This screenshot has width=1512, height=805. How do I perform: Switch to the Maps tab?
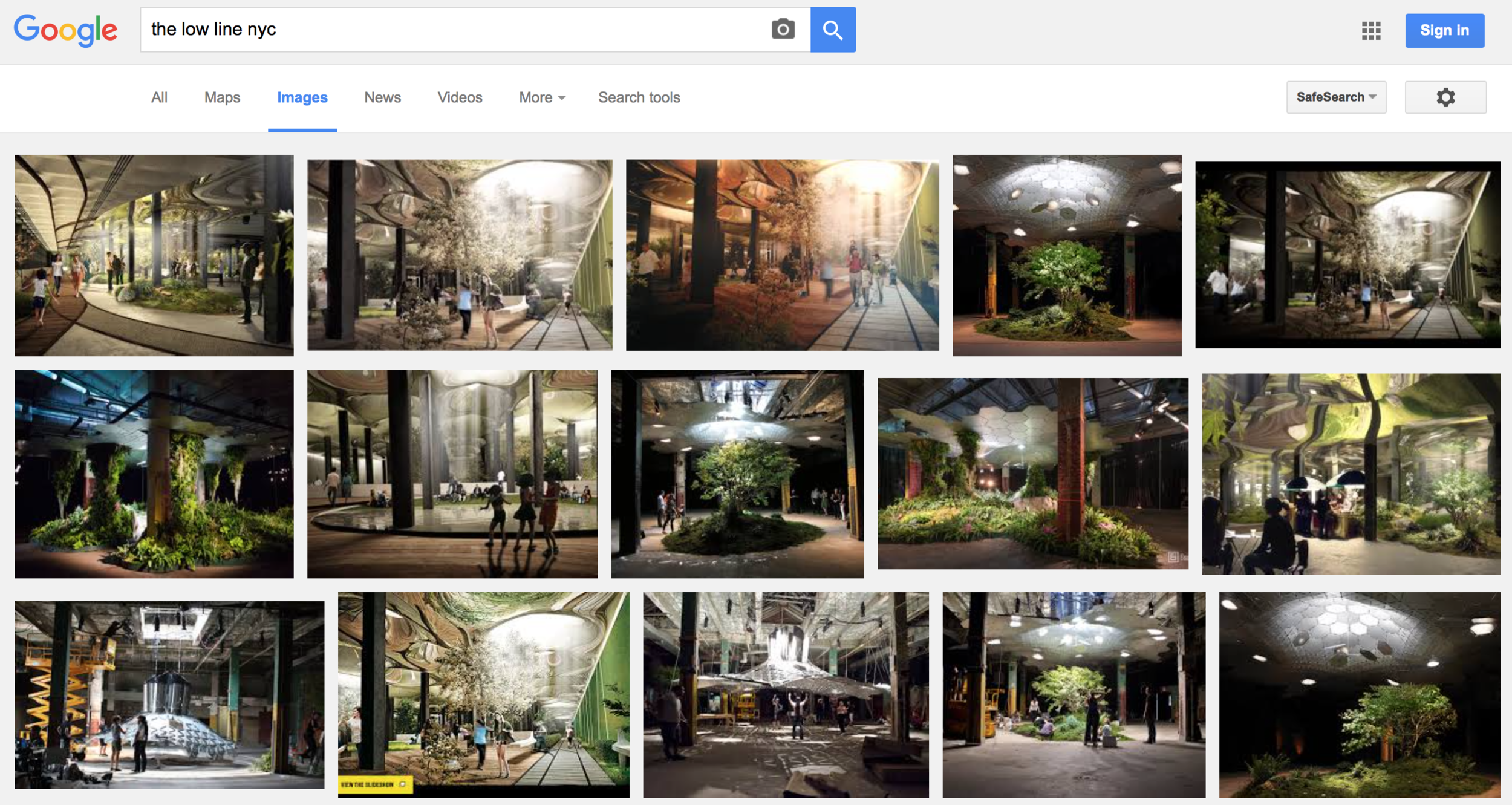pos(222,97)
